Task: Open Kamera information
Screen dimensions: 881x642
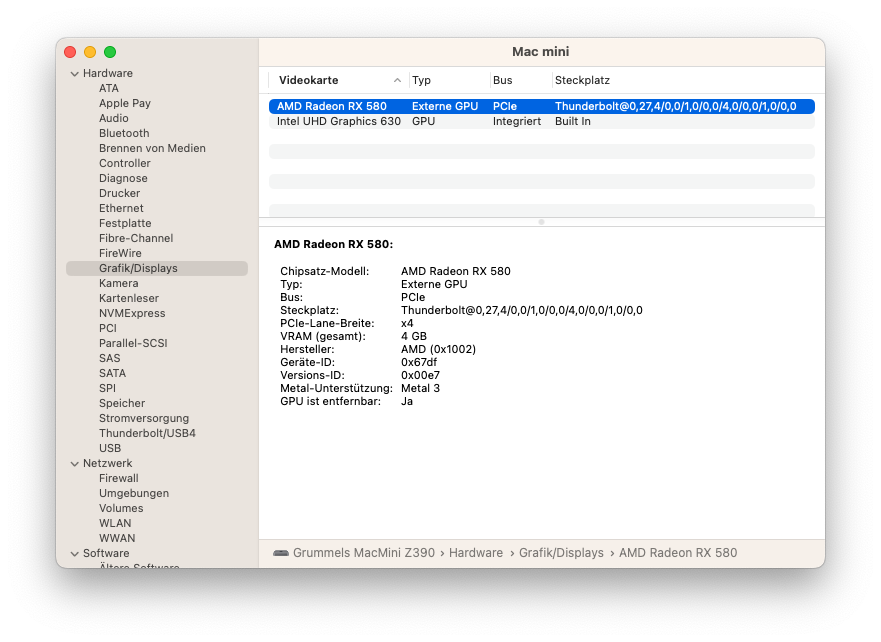Action: pyautogui.click(x=119, y=283)
